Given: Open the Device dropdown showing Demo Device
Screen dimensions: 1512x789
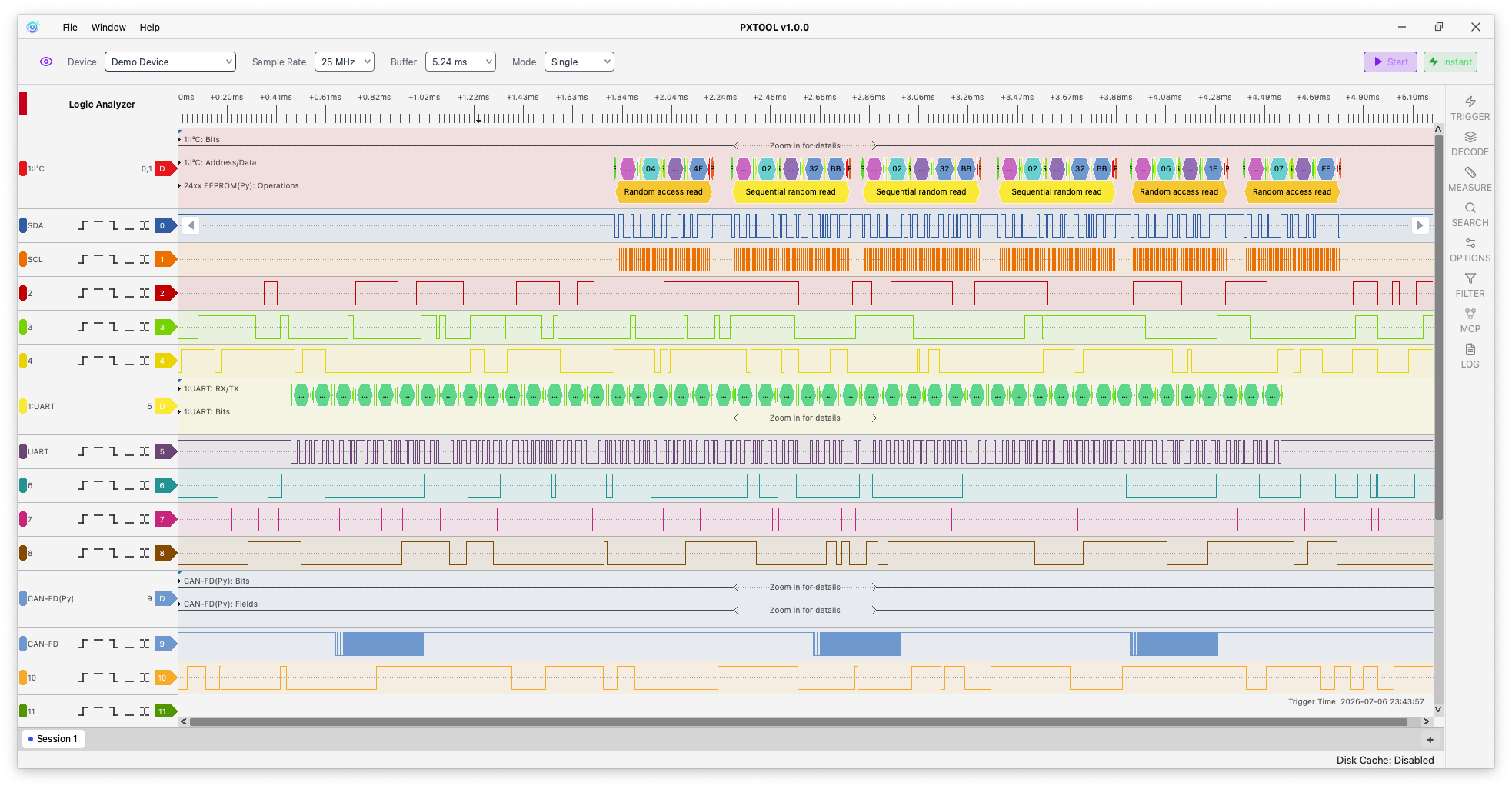Looking at the screenshot, I should click(x=170, y=62).
